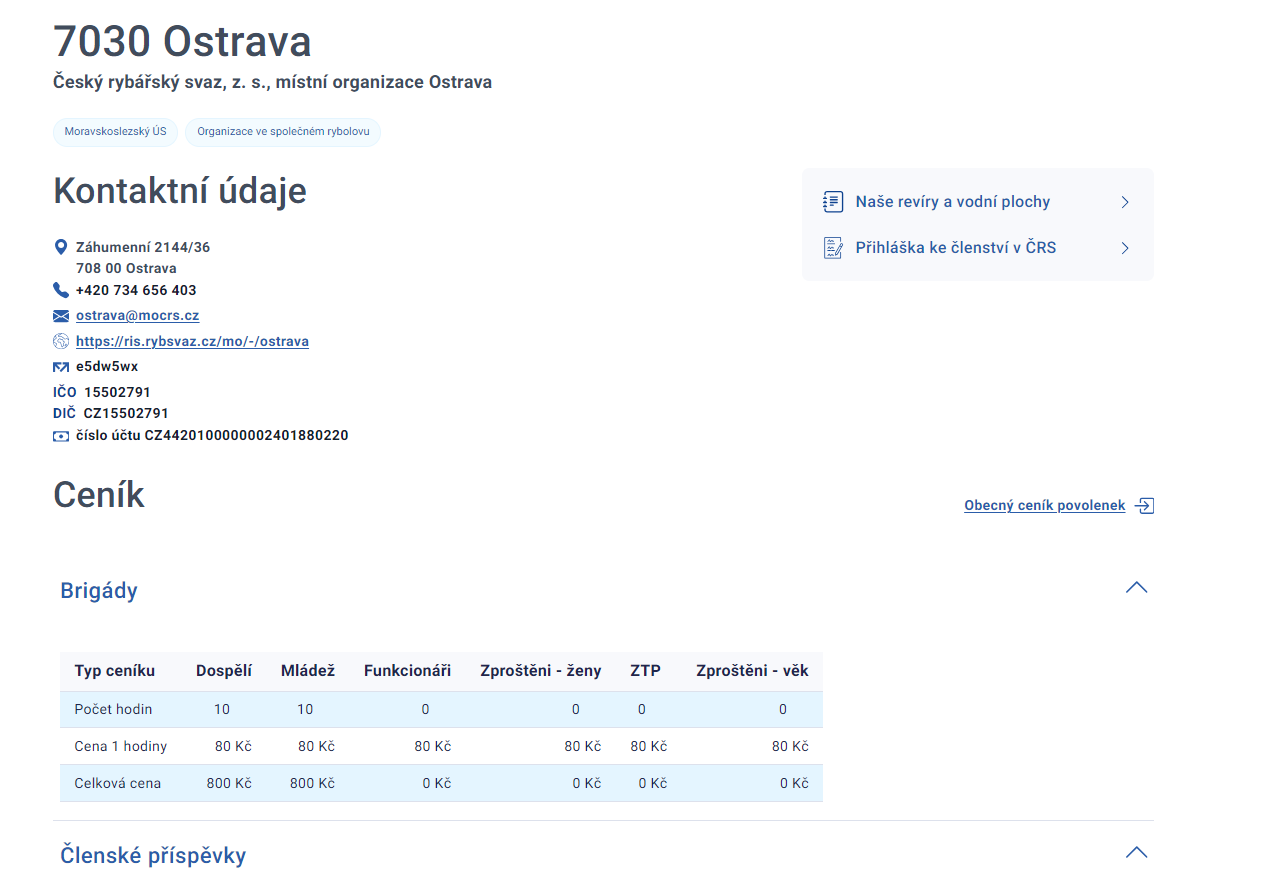1276x885 pixels.
Task: Click the IČO value 15502791
Action: tap(117, 392)
